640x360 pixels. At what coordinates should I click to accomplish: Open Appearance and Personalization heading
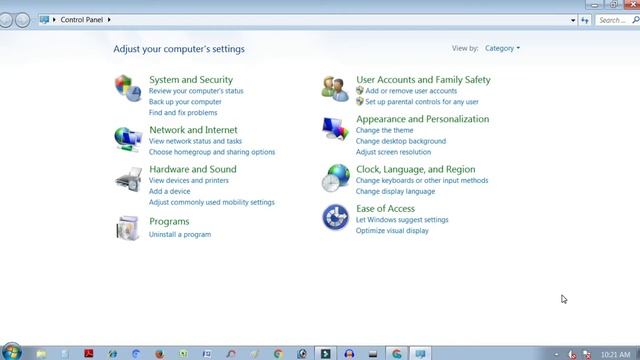click(x=422, y=119)
